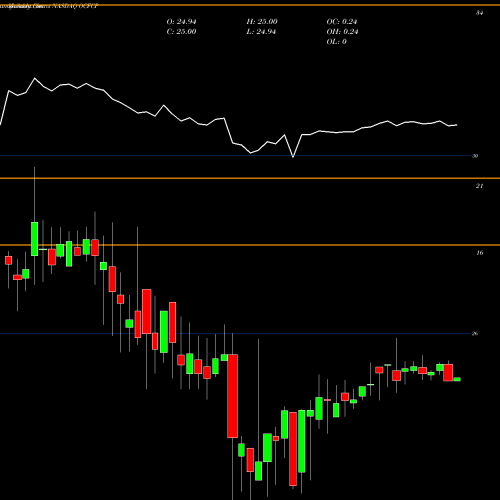Click the 21 price axis label

(x=479, y=186)
